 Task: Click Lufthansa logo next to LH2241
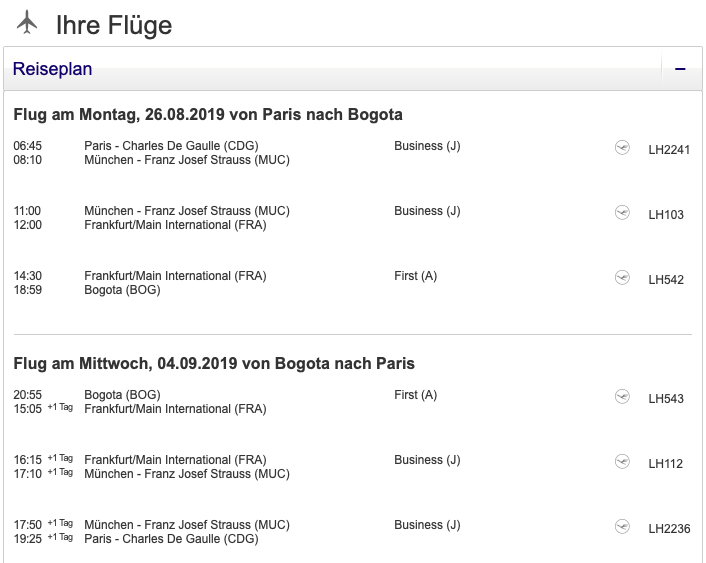pyautogui.click(x=622, y=148)
